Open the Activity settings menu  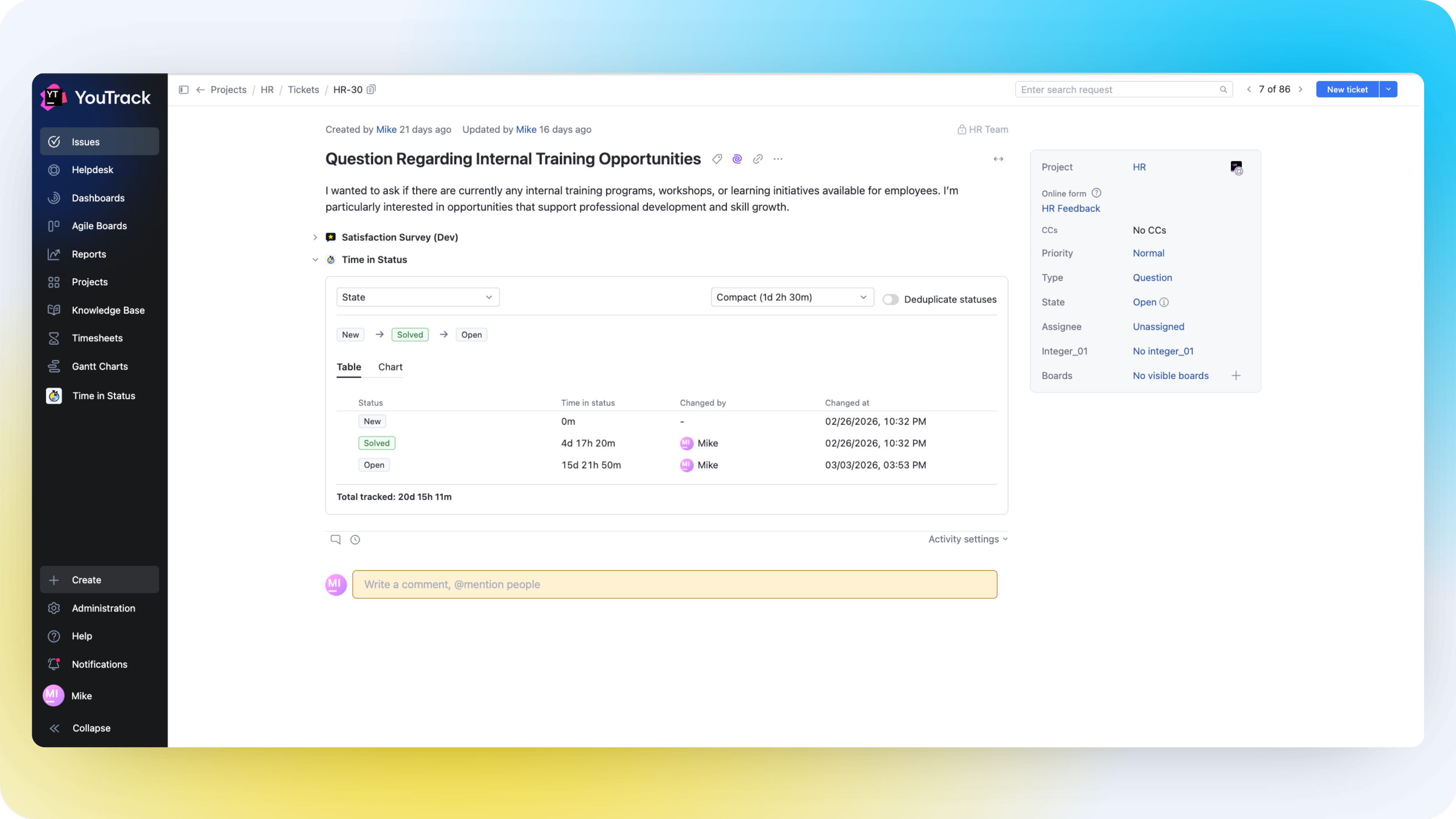[966, 539]
